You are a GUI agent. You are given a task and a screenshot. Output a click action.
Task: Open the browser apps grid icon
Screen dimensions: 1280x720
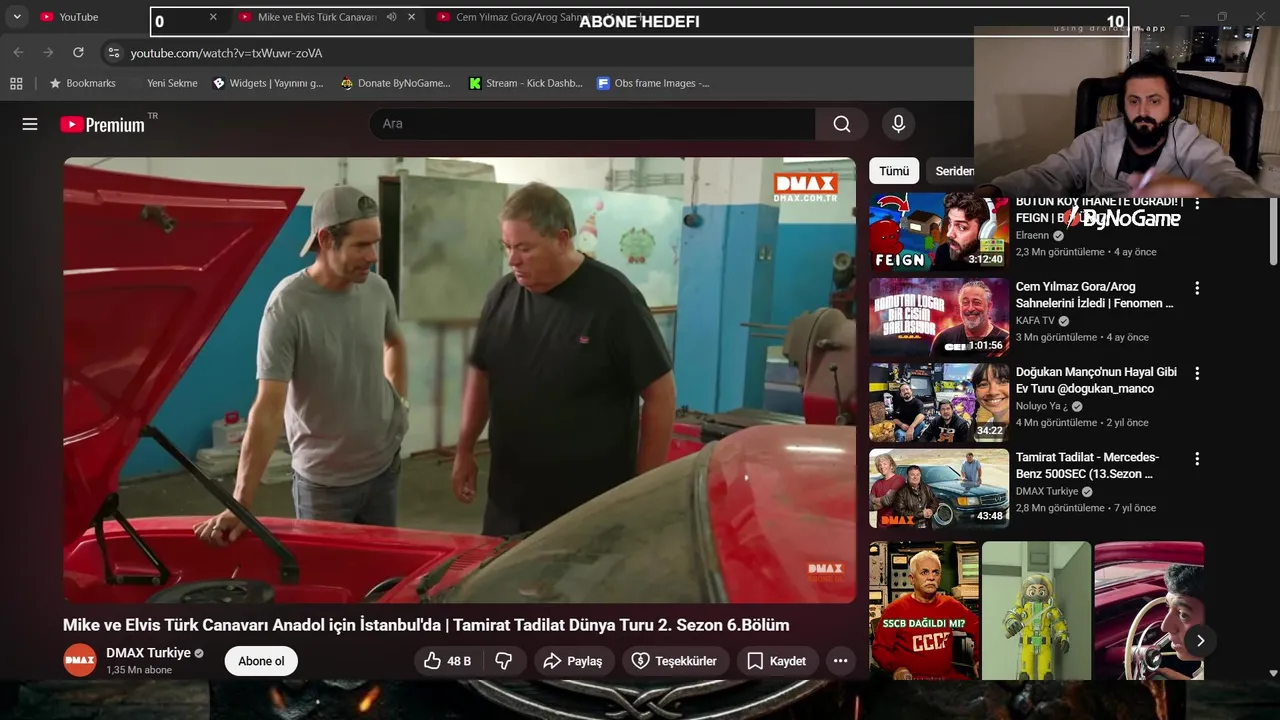tap(16, 83)
